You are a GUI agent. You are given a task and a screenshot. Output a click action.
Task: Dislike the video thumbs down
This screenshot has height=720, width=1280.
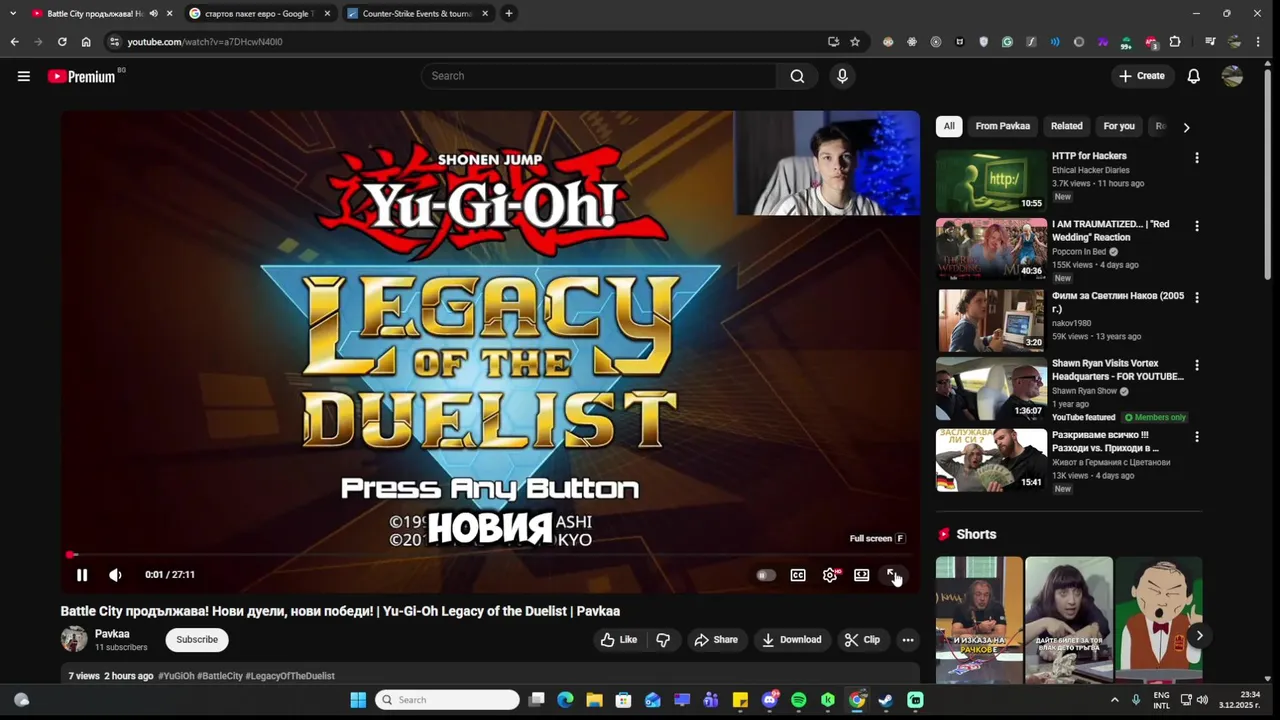tap(663, 640)
